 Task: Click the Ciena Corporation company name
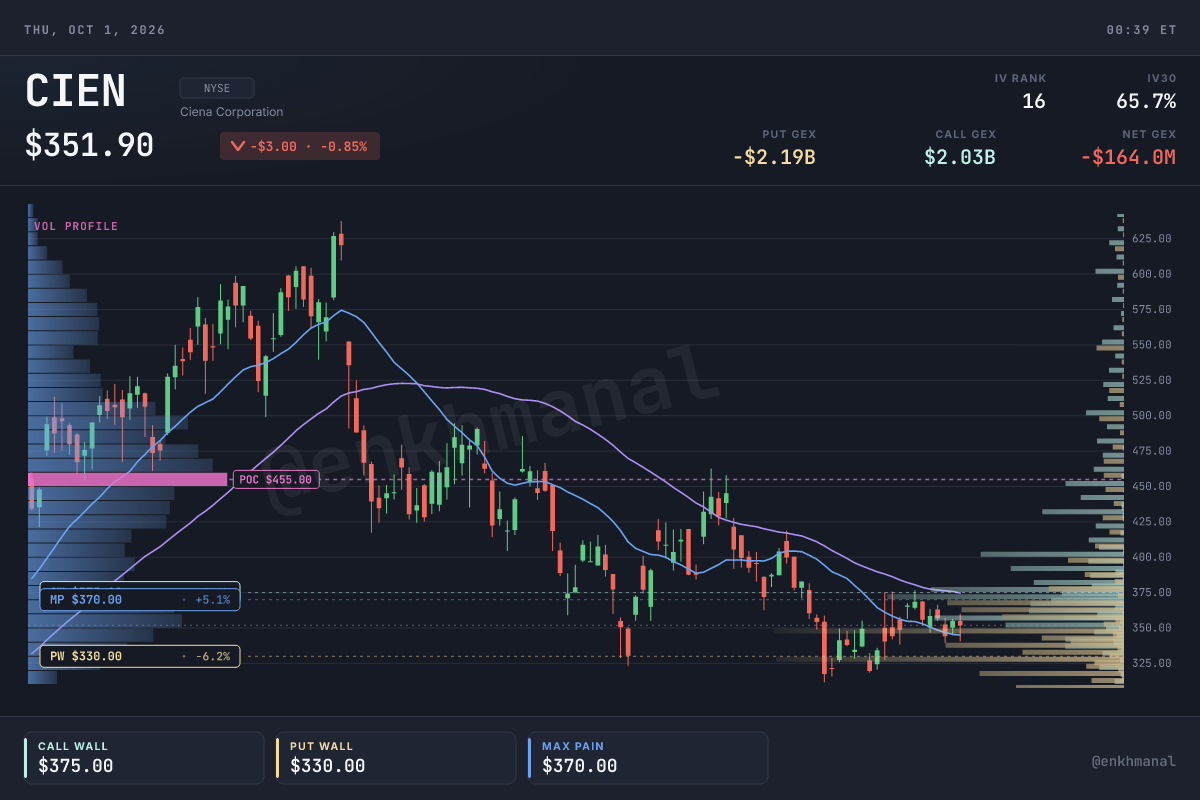point(231,112)
